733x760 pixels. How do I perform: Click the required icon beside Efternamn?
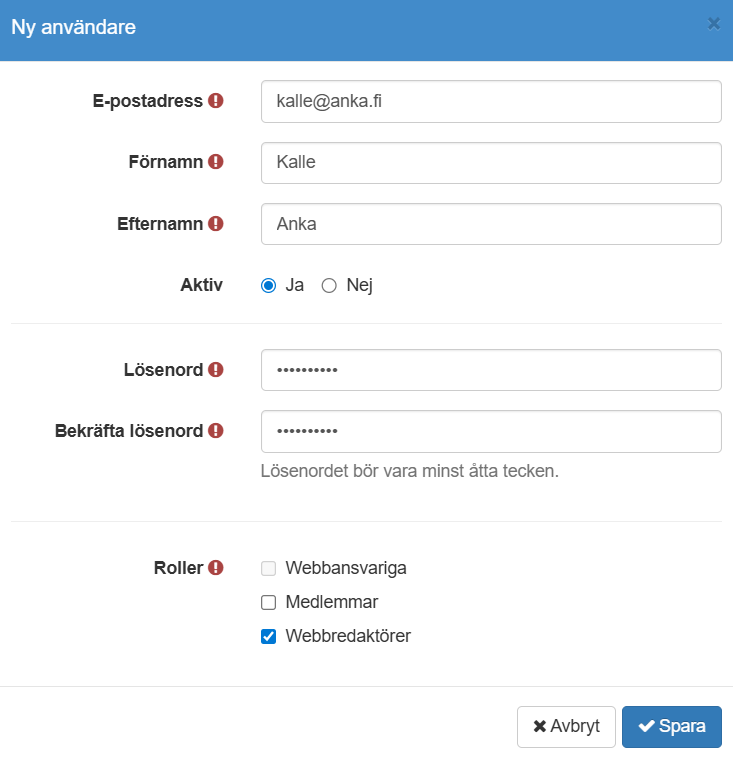tap(216, 224)
